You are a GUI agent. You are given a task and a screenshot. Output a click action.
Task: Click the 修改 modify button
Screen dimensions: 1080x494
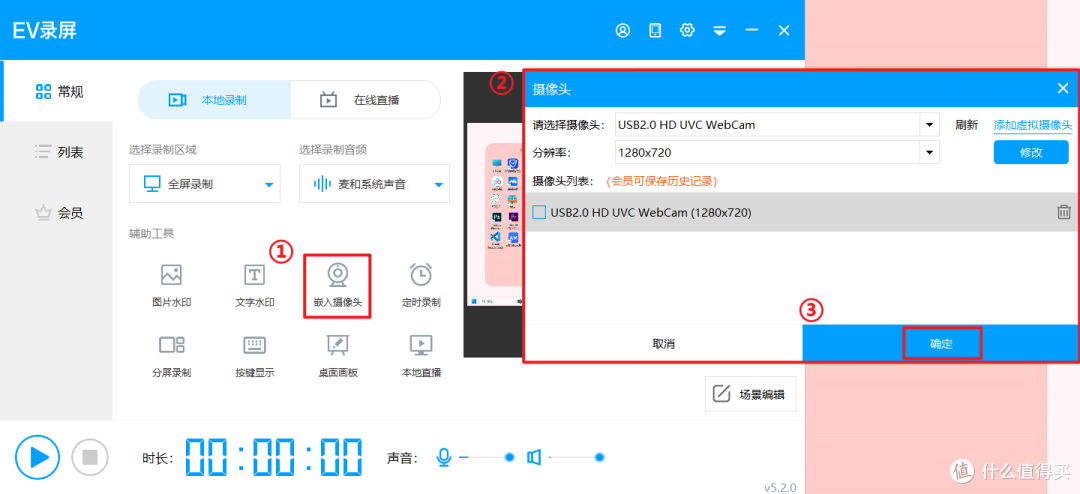point(1031,152)
